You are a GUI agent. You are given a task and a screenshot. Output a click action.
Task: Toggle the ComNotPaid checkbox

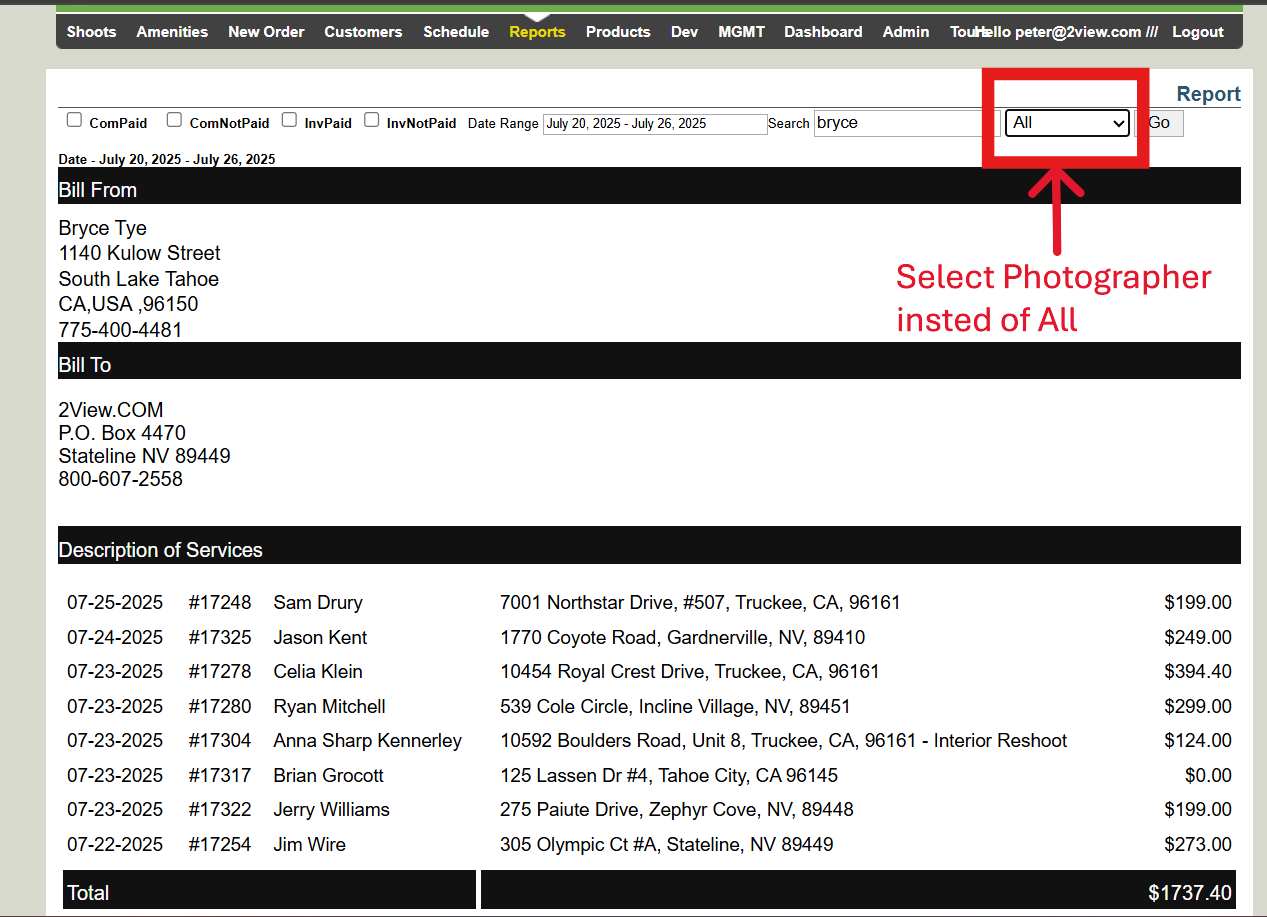174,120
